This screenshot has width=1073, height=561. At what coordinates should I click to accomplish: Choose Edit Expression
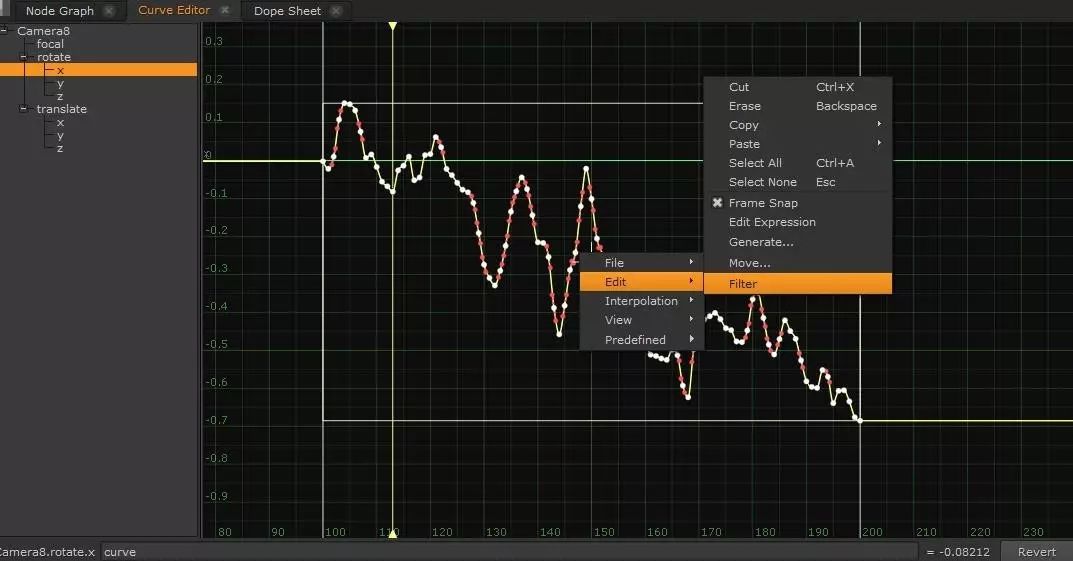tap(798, 222)
